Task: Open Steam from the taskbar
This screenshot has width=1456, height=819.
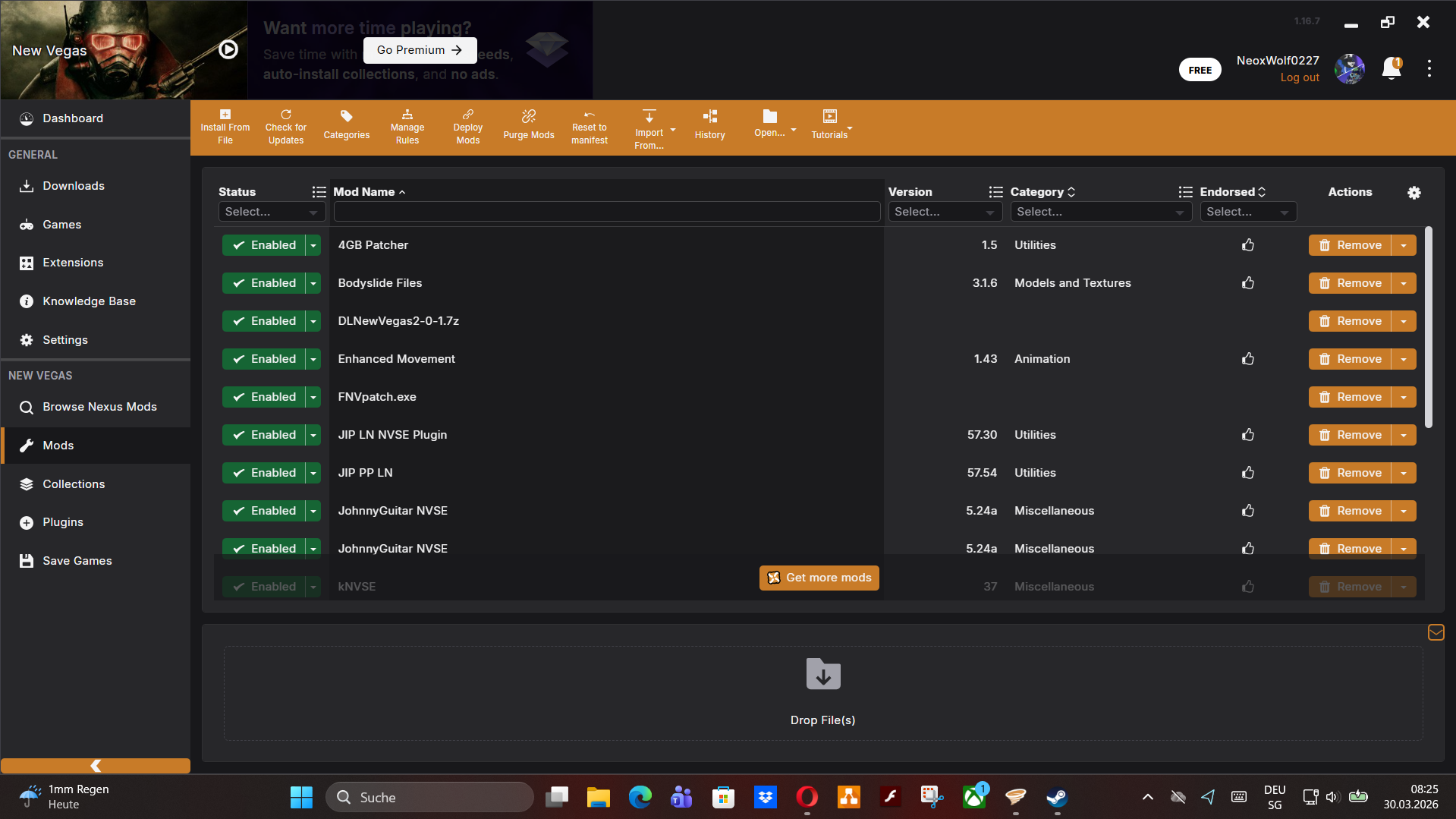Action: 1057,797
